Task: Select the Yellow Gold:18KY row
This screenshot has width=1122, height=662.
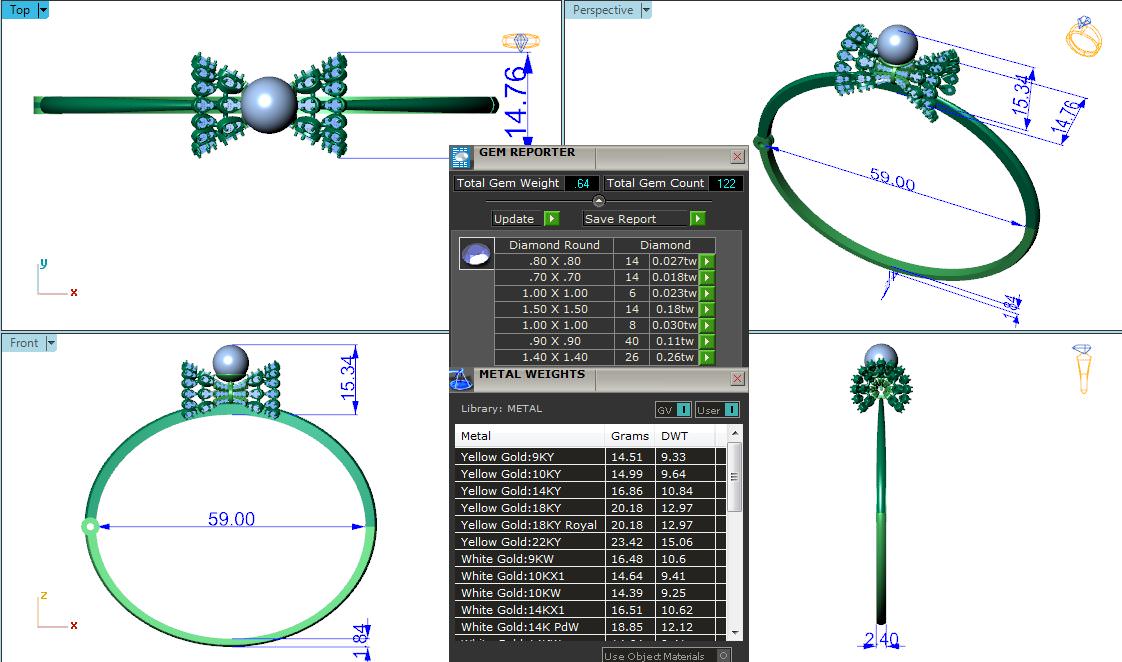Action: (x=530, y=508)
